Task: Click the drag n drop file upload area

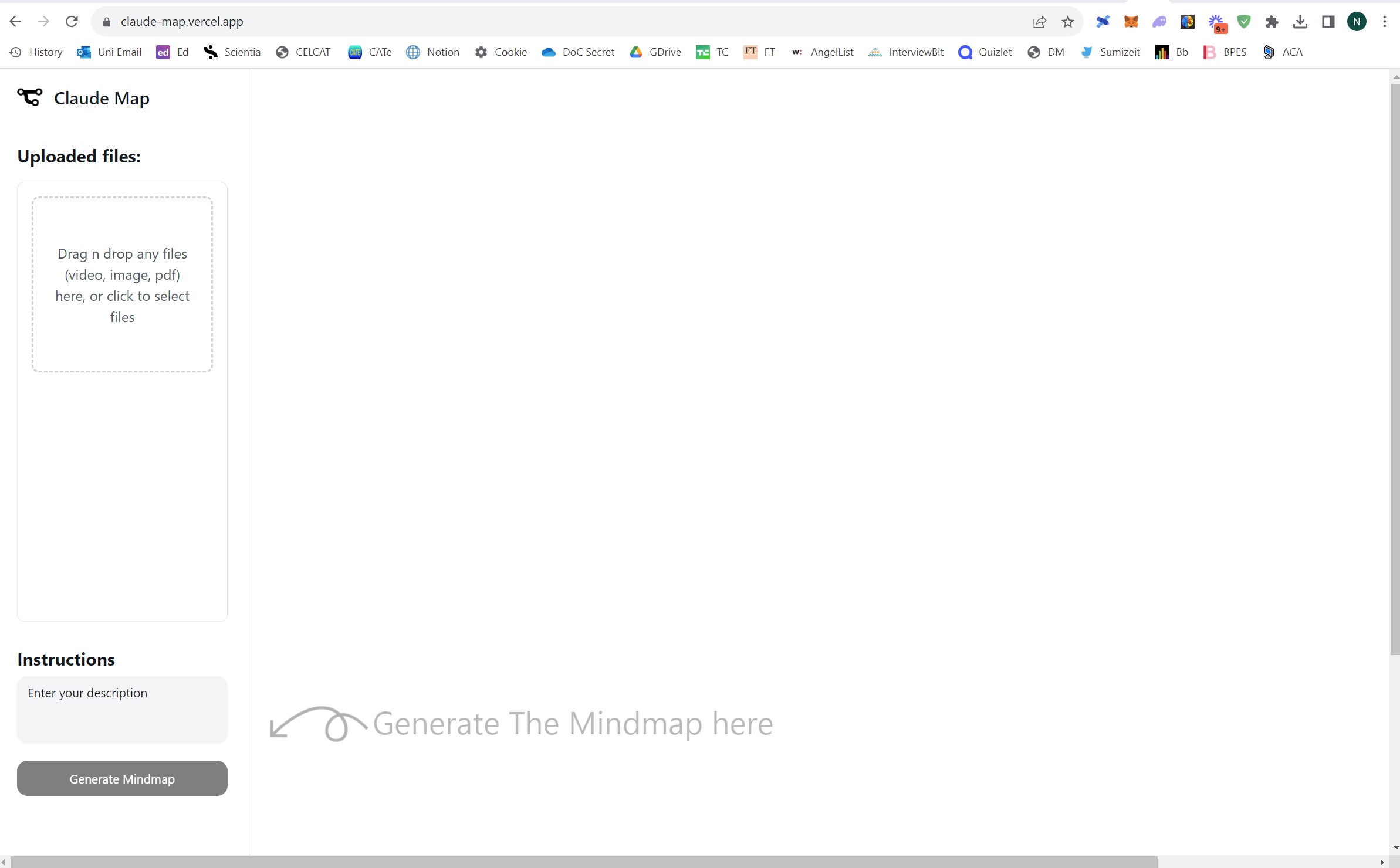Action: (122, 284)
